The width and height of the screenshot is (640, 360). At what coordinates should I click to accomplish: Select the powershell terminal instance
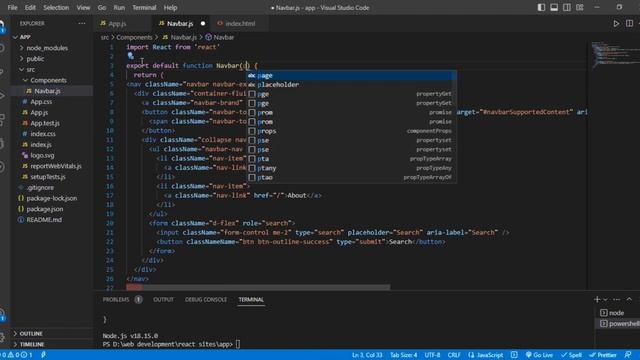[618, 323]
